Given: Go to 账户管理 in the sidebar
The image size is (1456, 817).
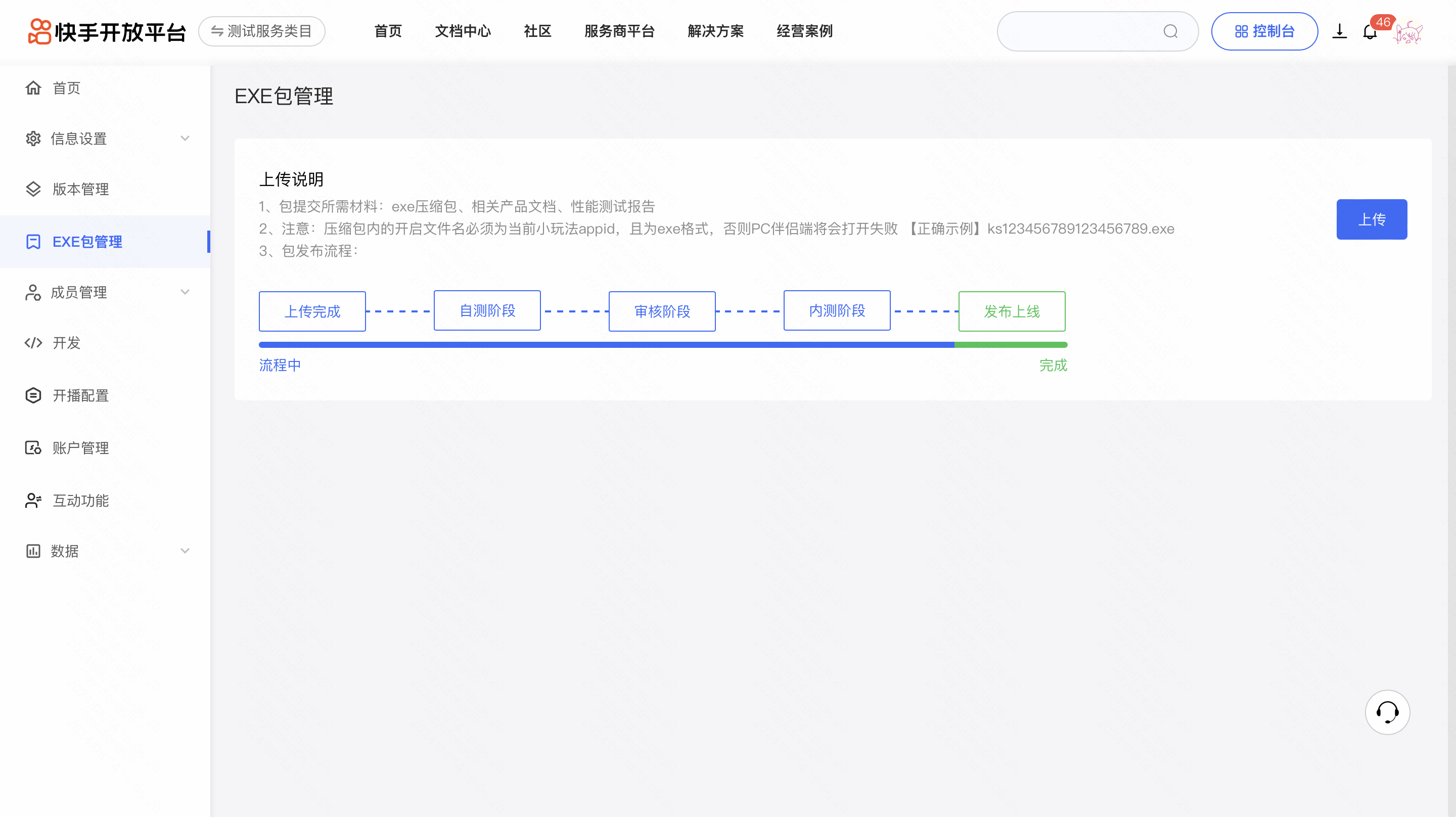Looking at the screenshot, I should [80, 448].
